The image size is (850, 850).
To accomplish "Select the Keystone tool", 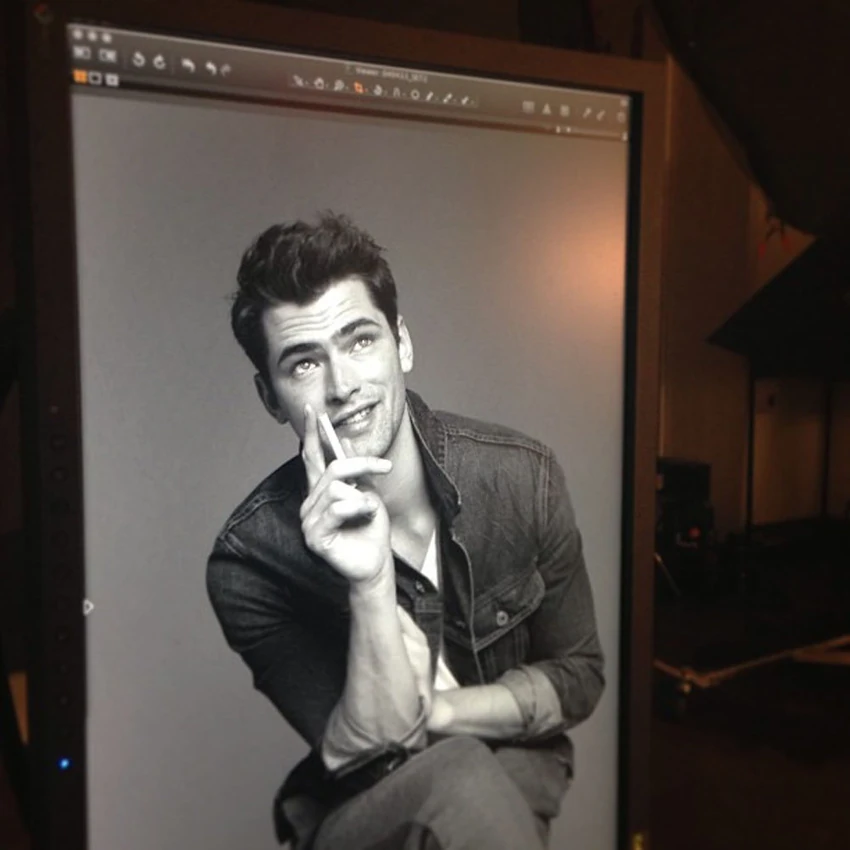I will (x=396, y=93).
